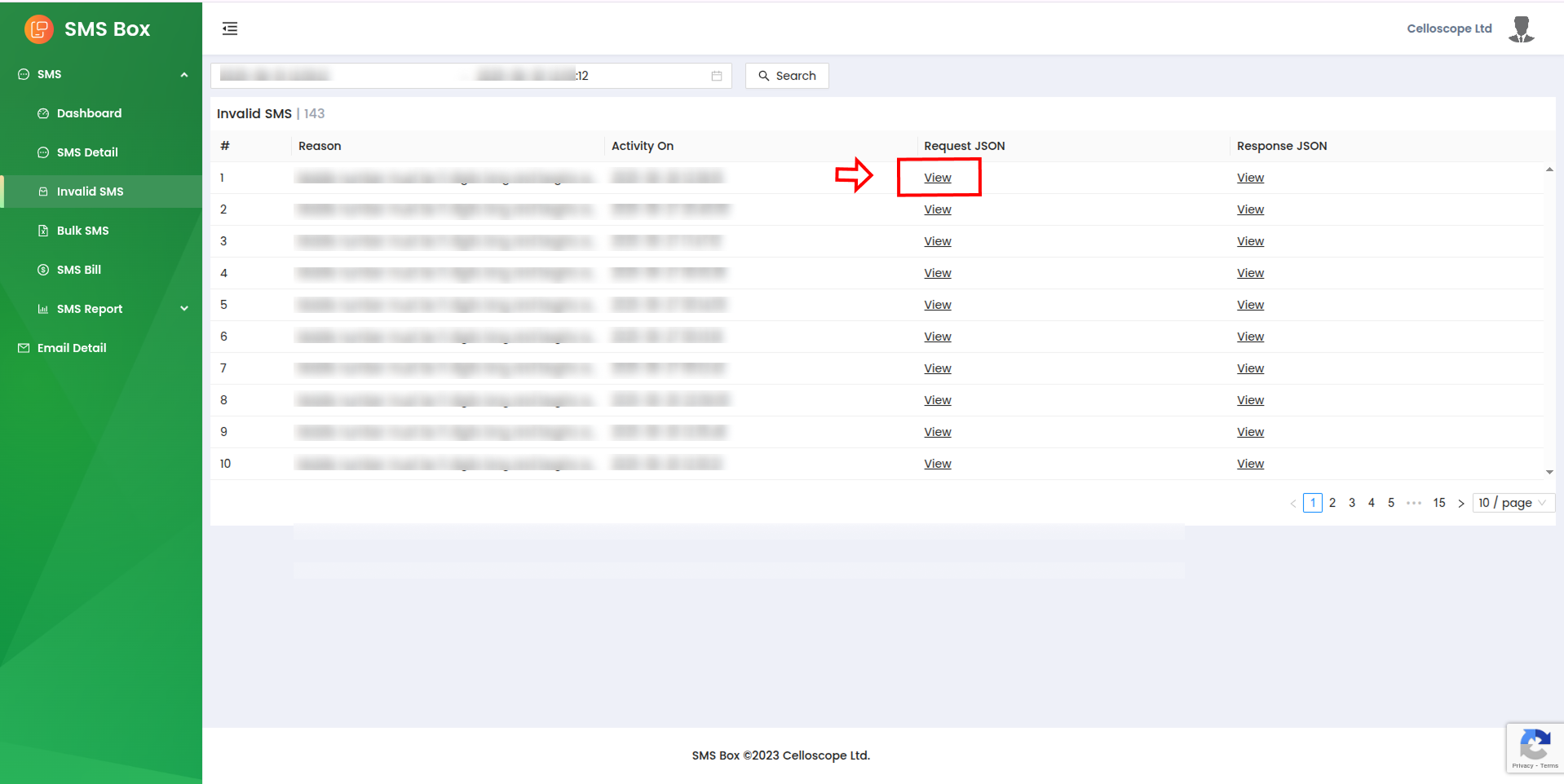Open the user profile avatar
Viewport: 1564px width, 784px height.
pos(1521,29)
